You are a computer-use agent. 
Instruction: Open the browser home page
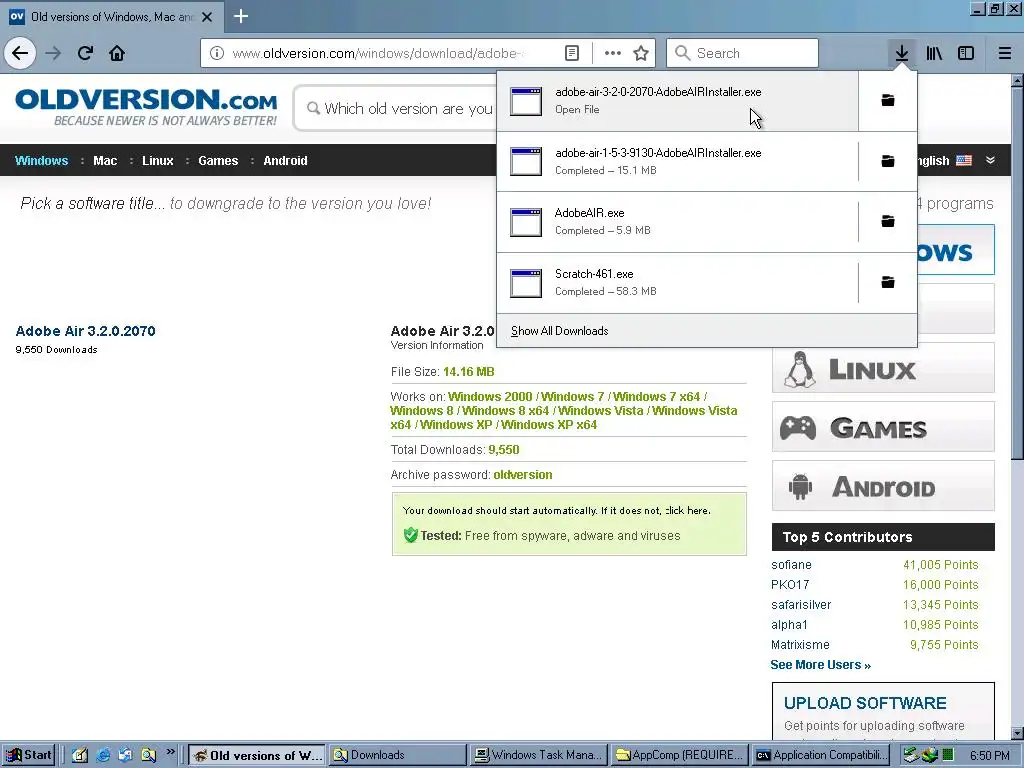[117, 53]
